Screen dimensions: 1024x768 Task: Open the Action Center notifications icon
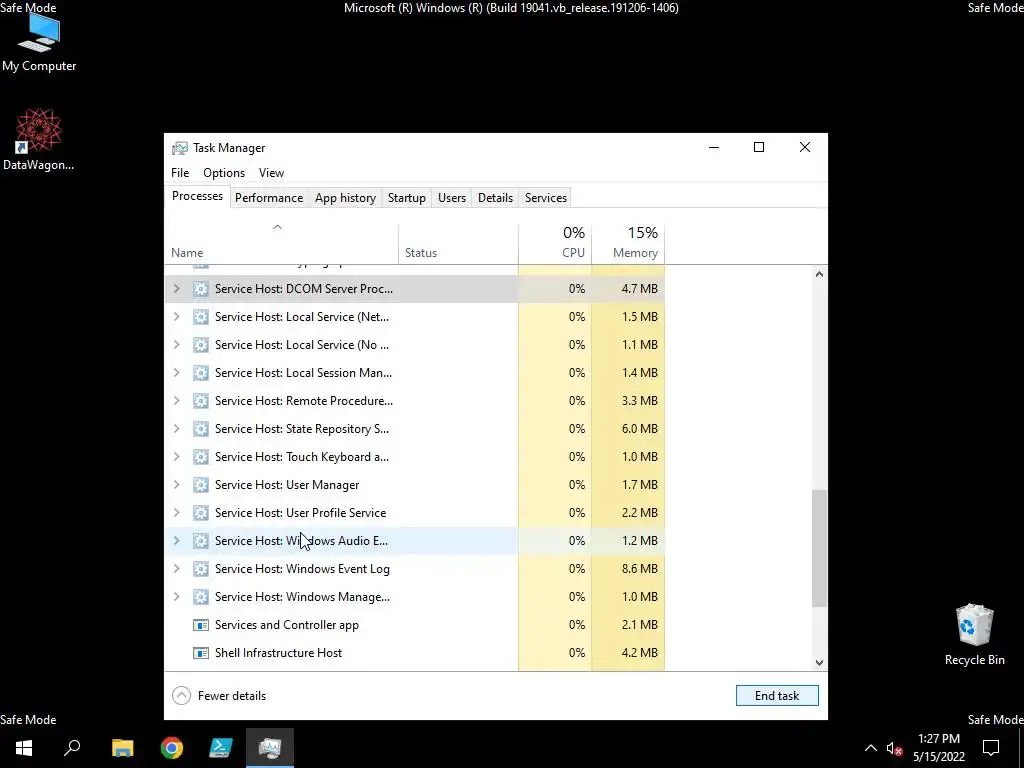pos(991,748)
